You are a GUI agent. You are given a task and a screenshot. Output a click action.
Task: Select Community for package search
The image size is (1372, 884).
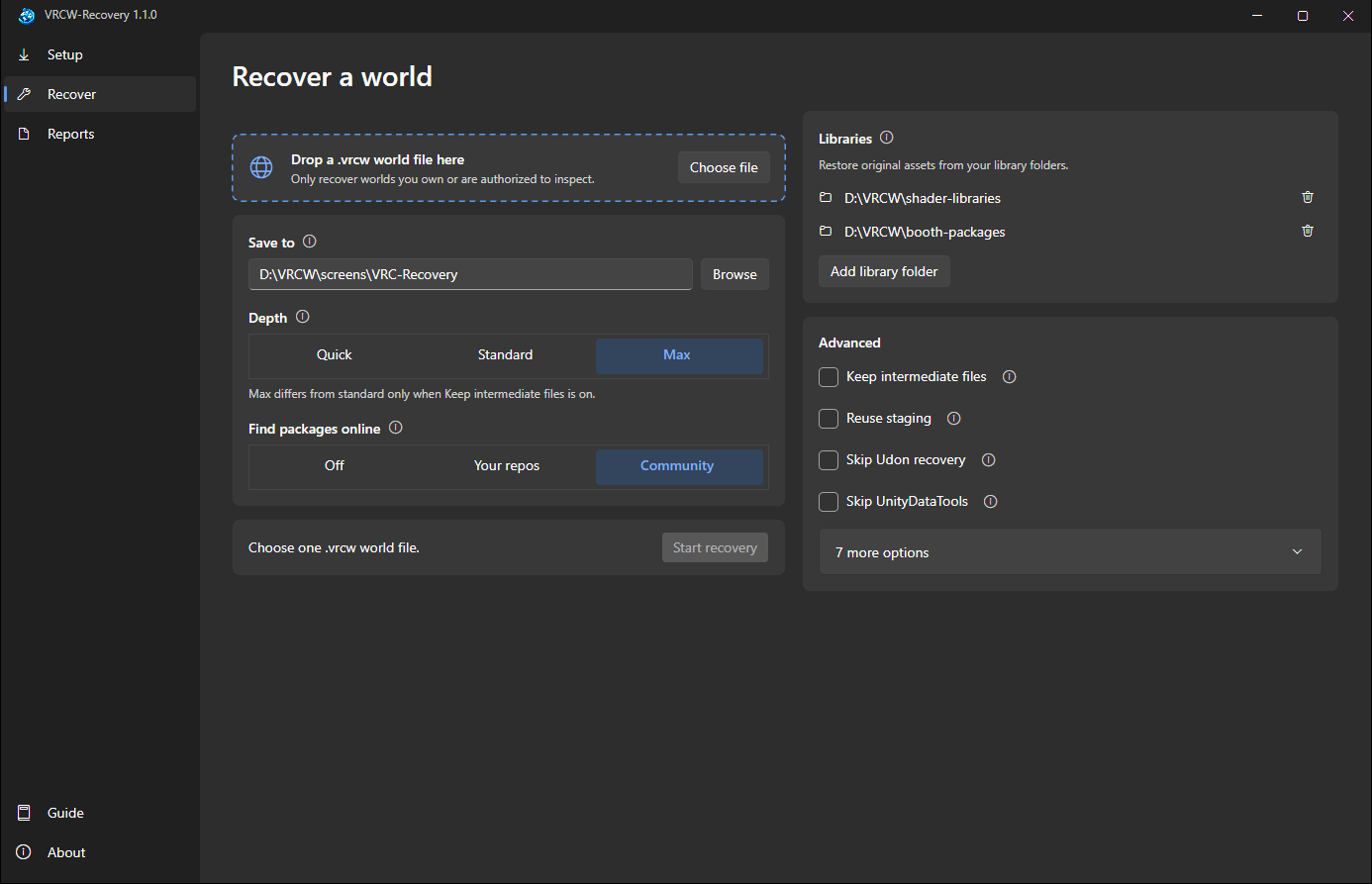click(x=679, y=466)
